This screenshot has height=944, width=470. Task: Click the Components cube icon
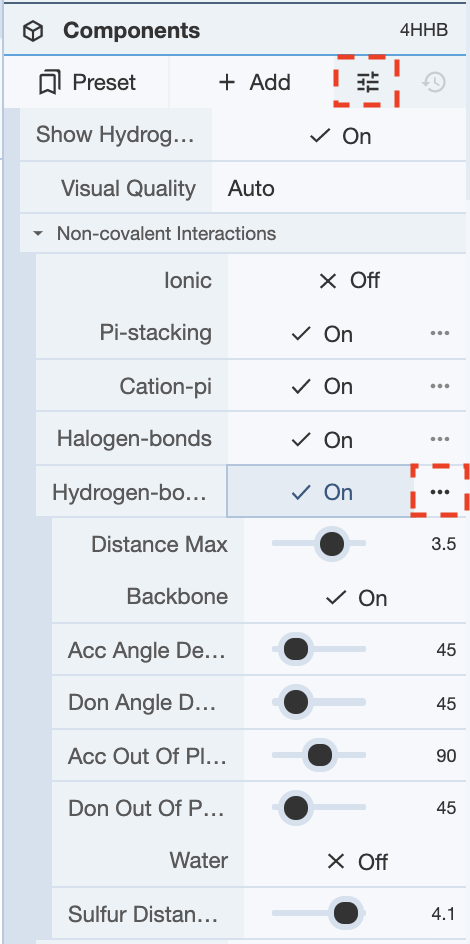pyautogui.click(x=33, y=31)
